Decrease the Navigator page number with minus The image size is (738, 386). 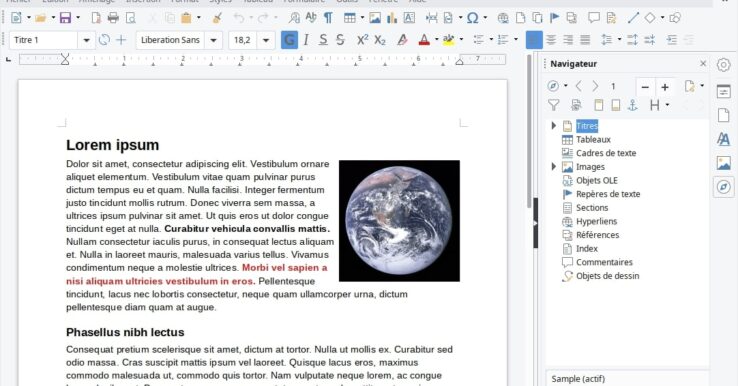coord(645,87)
